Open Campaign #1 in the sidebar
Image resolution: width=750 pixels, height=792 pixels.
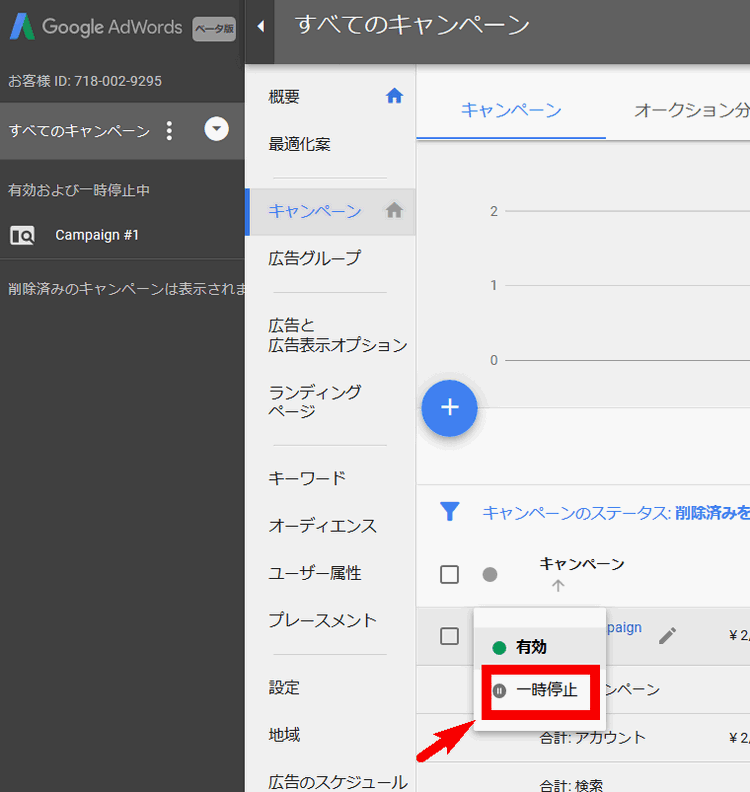[x=97, y=235]
